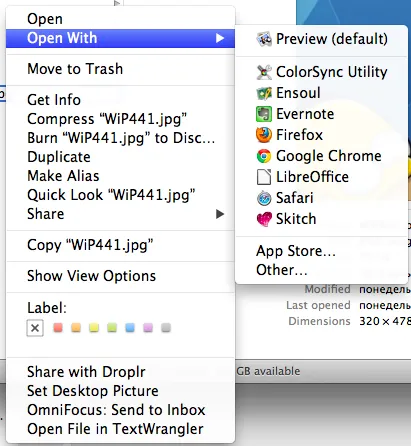This screenshot has height=446, width=411.
Task: Click the Dimensions label in Finder info
Action: (319, 321)
